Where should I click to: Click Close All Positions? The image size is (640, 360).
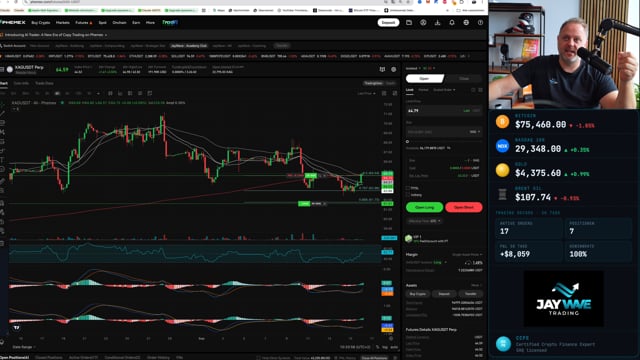(x=374, y=358)
